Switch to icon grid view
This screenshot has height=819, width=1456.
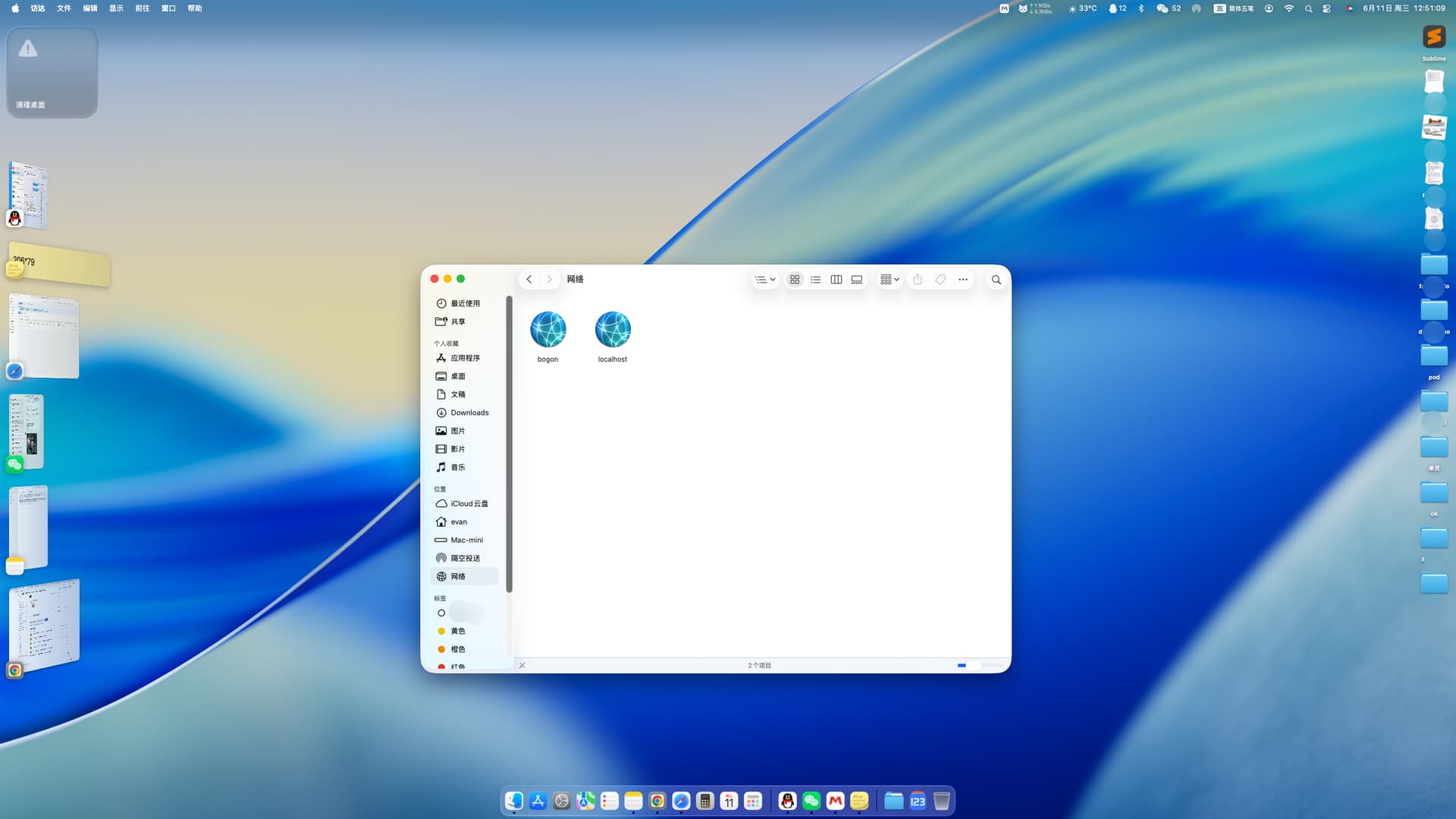795,280
